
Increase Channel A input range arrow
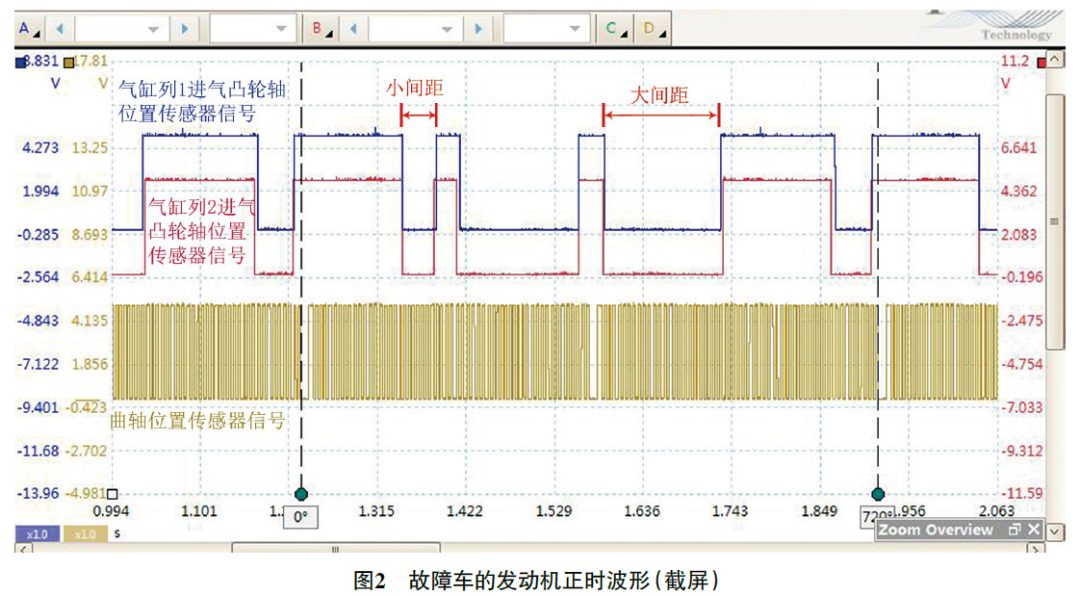click(184, 29)
